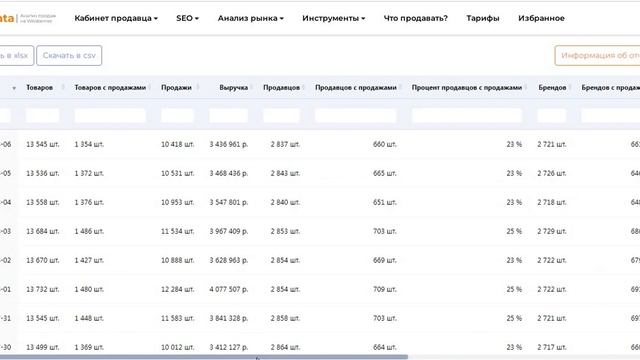640x360 pixels.
Task: Click sales value 12 284 шт.
Action: pos(178,289)
